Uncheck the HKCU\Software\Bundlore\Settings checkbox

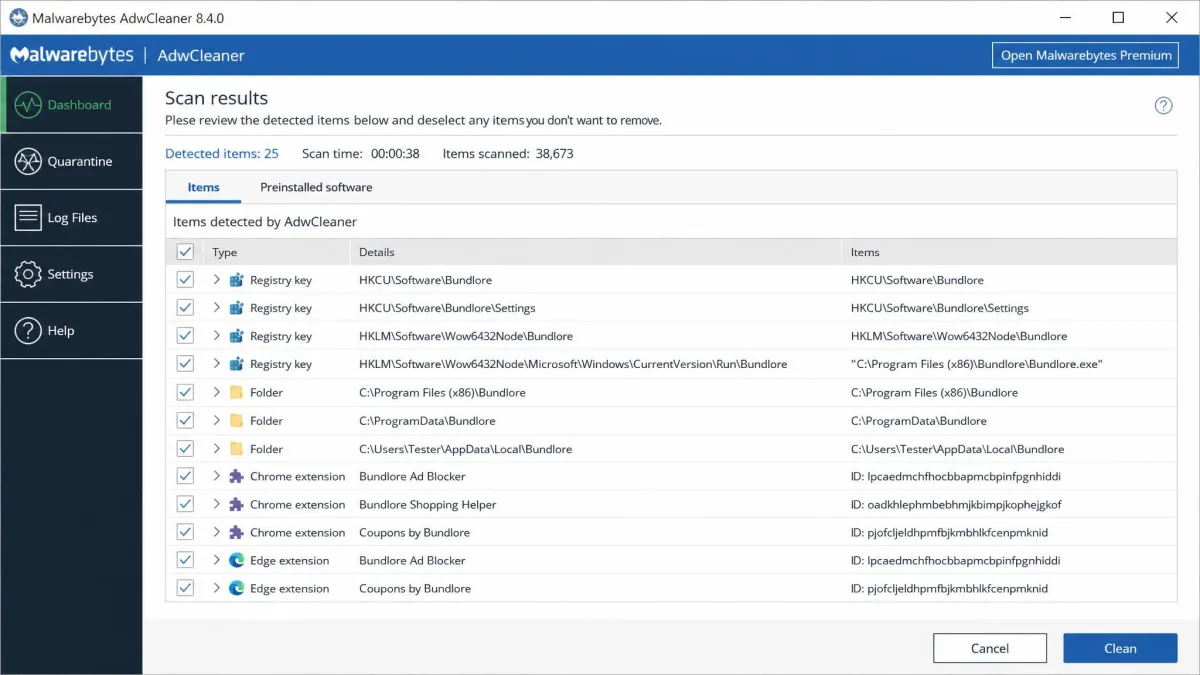[x=185, y=308]
